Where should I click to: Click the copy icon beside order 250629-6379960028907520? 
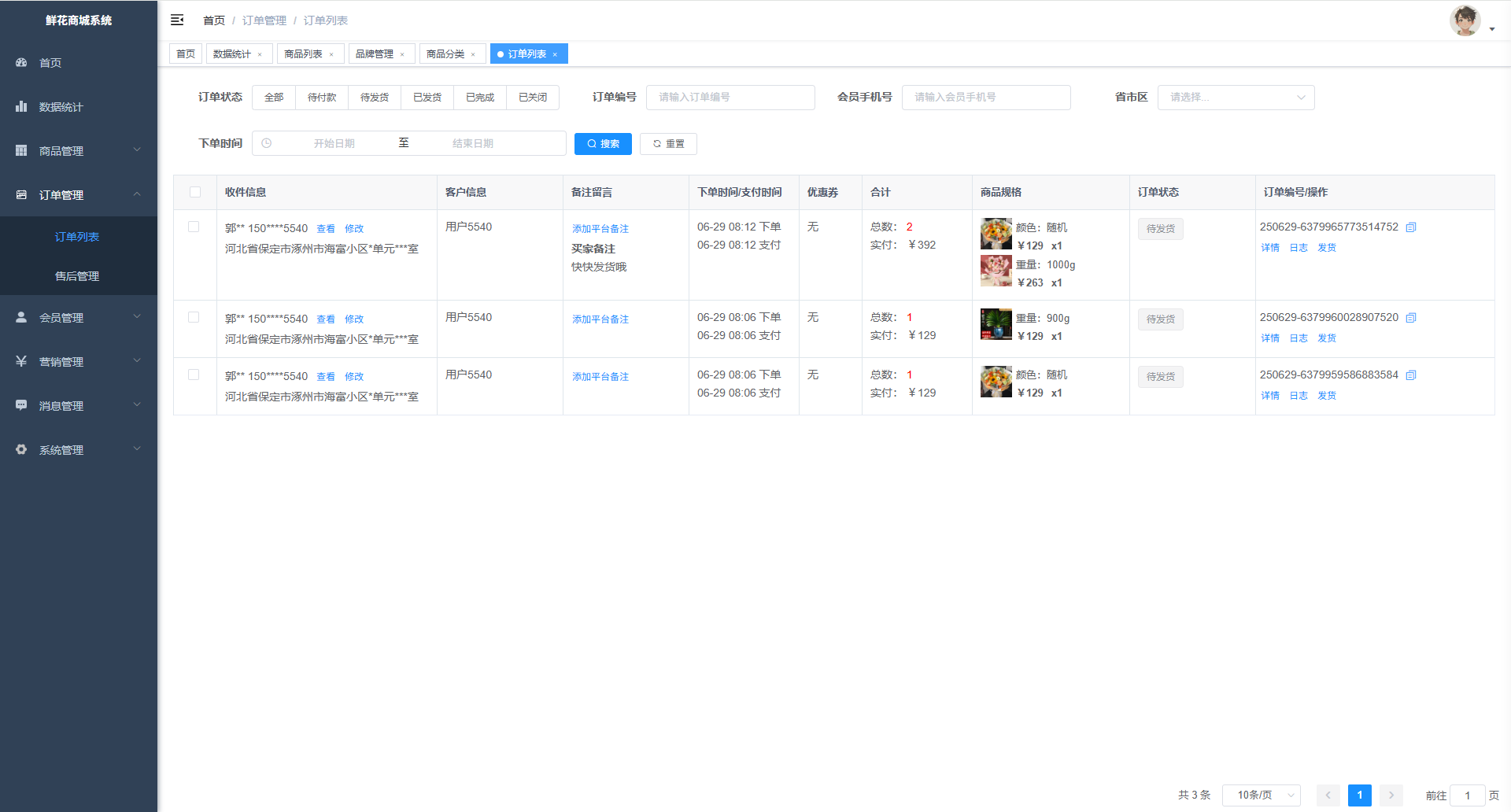click(1411, 318)
